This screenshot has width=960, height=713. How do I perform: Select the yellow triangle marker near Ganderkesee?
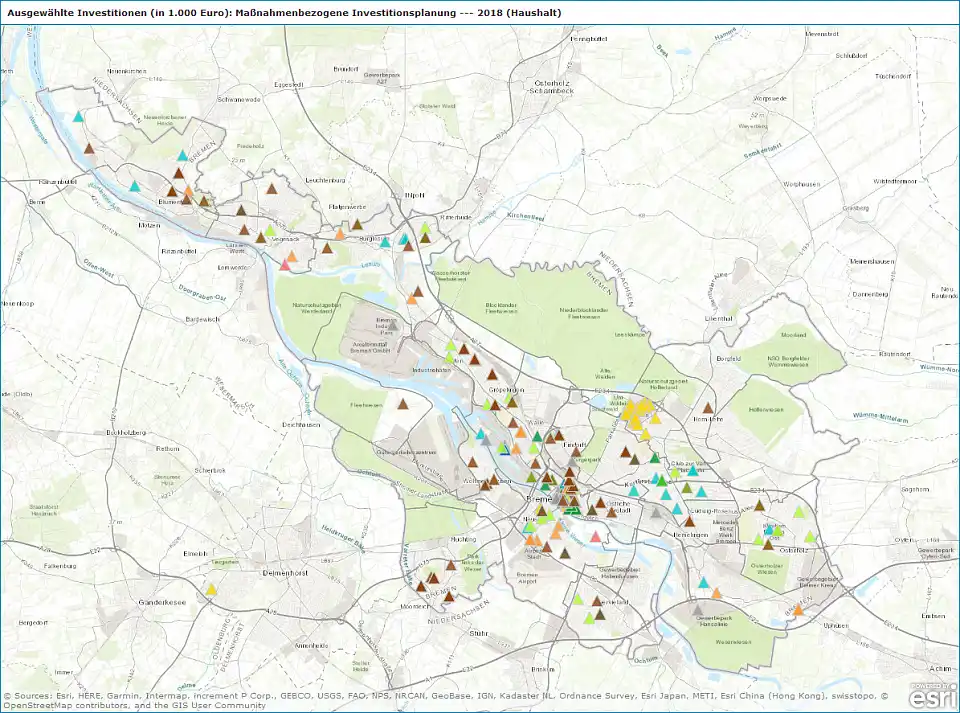[x=210, y=590]
